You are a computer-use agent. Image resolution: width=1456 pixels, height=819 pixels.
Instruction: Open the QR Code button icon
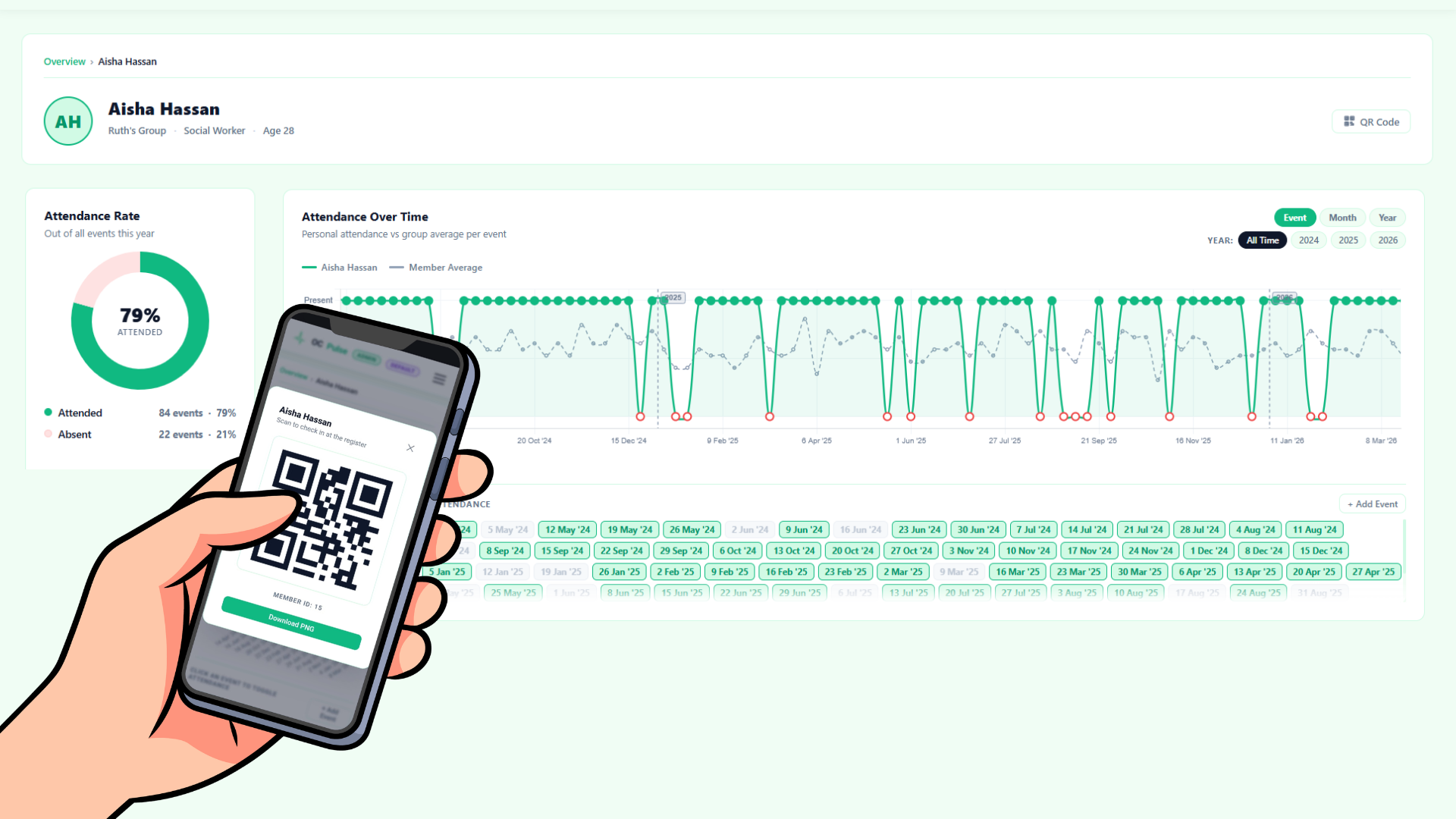[x=1349, y=121]
